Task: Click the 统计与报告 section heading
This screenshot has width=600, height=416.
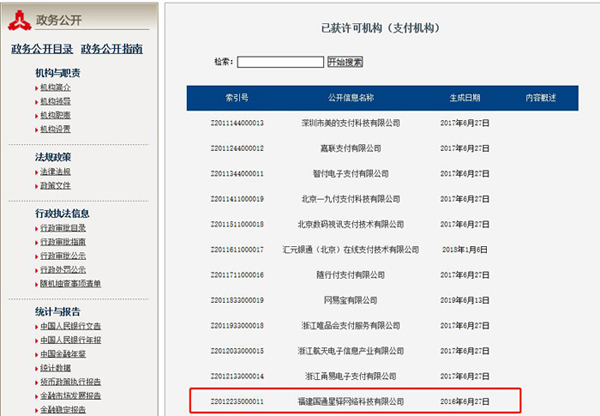Action: [x=58, y=312]
